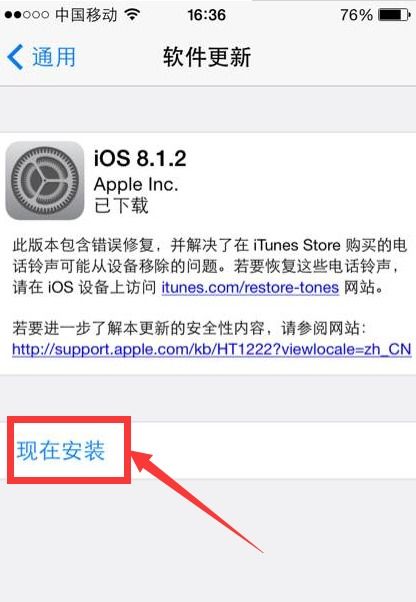Tap the 16:36 clock in status bar
The height and width of the screenshot is (602, 416).
pyautogui.click(x=206, y=15)
